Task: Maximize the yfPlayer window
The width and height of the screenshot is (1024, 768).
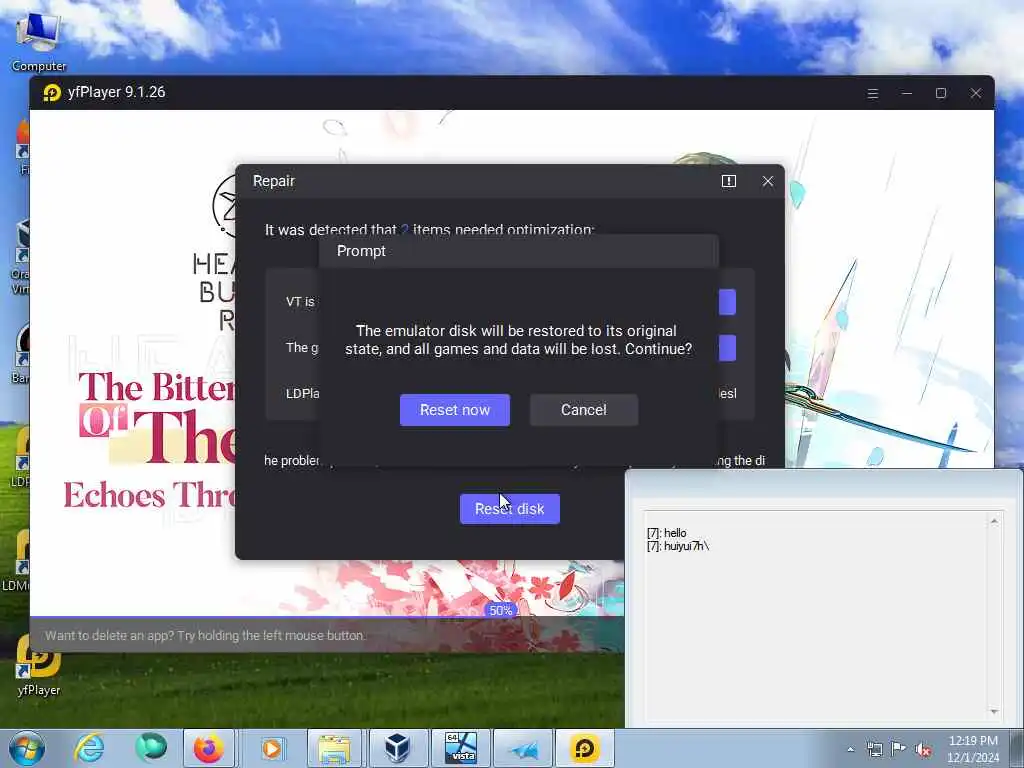Action: (941, 93)
